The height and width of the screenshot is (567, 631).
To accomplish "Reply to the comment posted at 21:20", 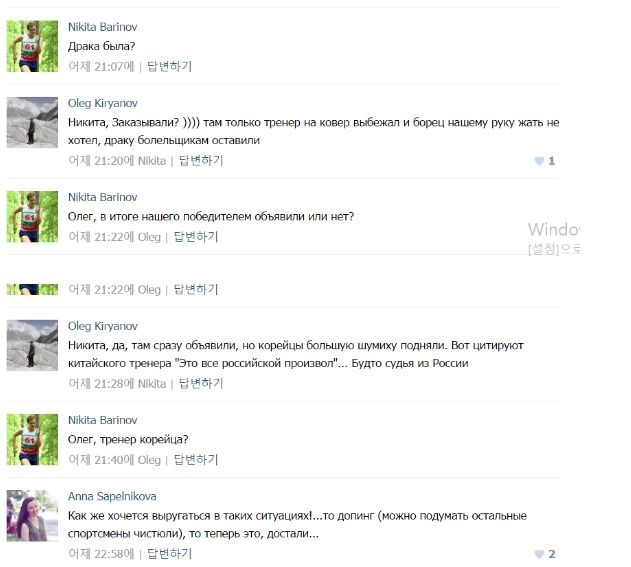I will pos(201,161).
